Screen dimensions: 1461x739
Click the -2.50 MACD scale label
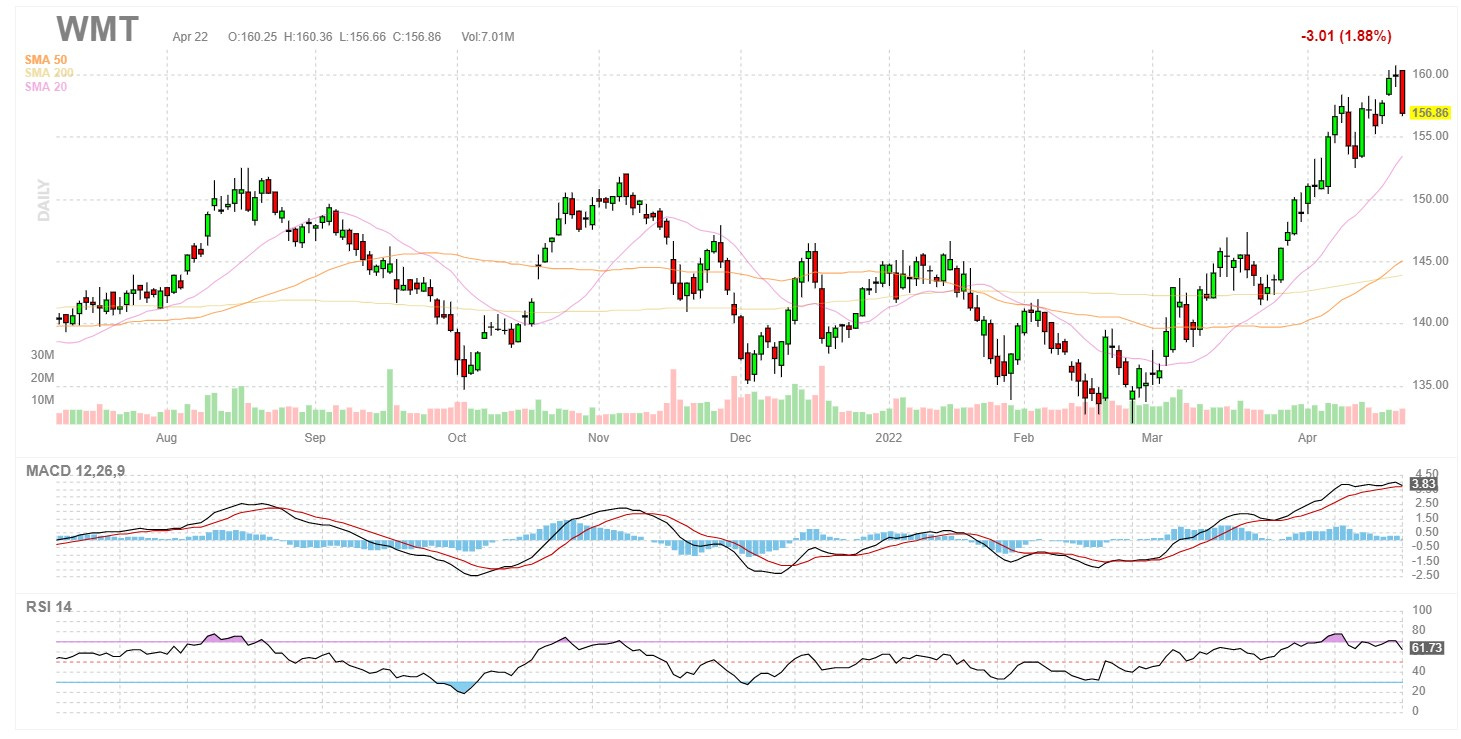pyautogui.click(x=1424, y=575)
